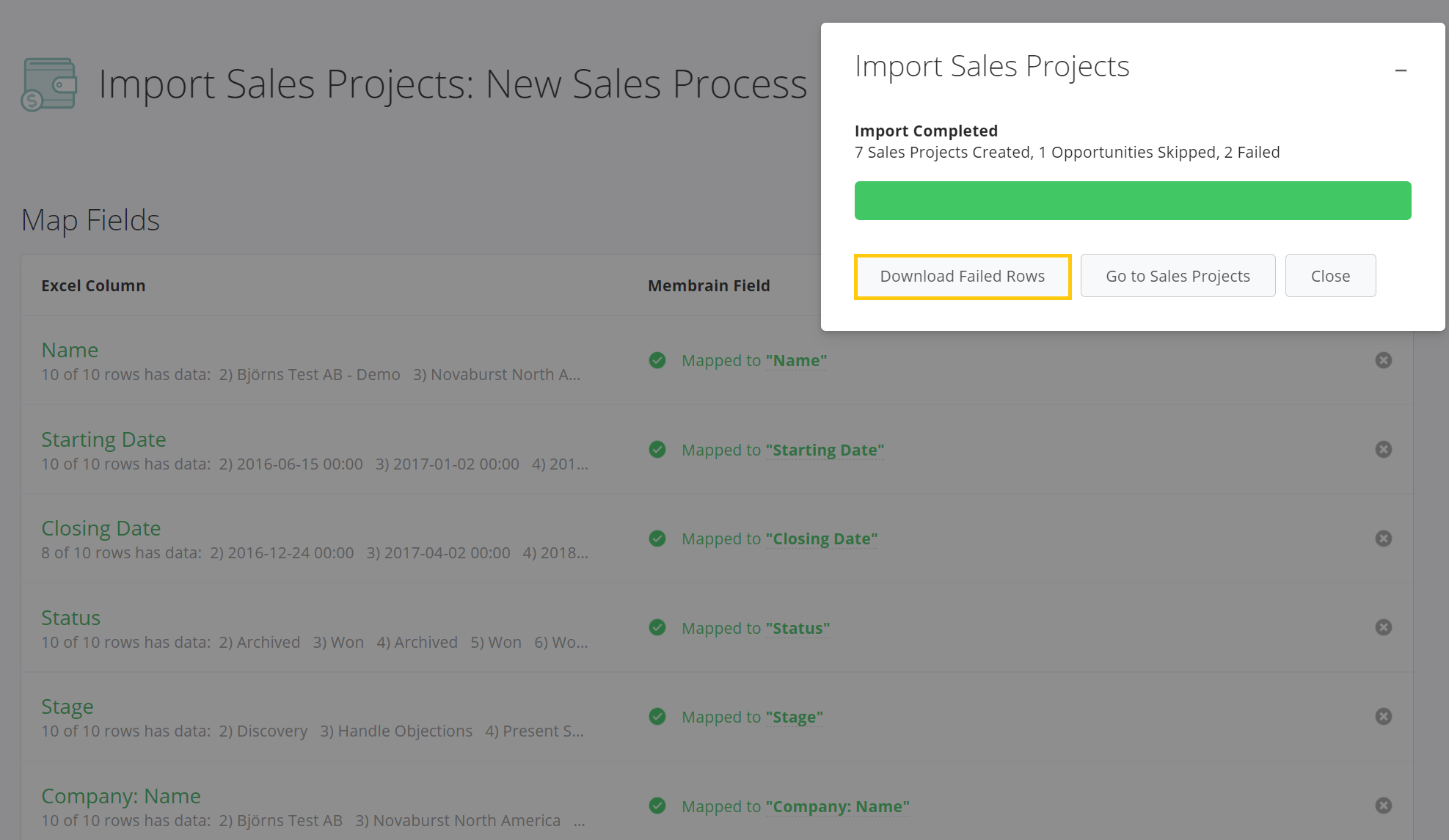Remove the Starting Date mapping
Image resolution: width=1449 pixels, height=840 pixels.
point(1383,450)
